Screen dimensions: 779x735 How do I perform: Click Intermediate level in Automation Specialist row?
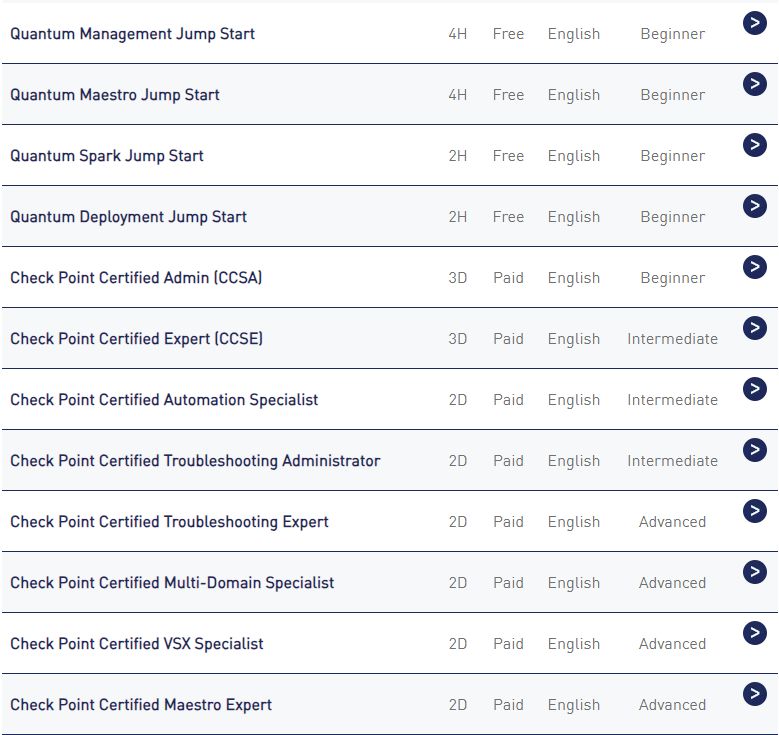click(x=672, y=400)
